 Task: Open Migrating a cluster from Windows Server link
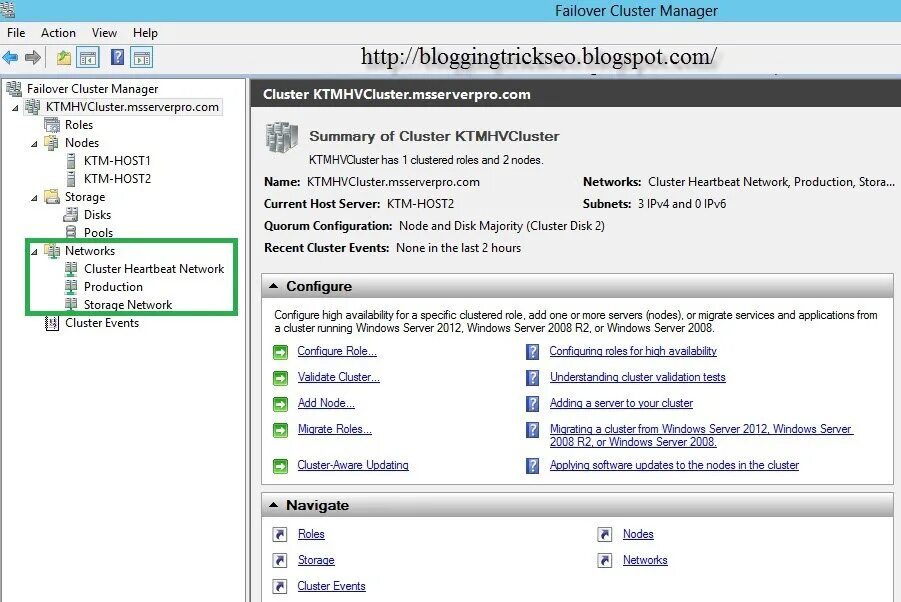point(701,435)
